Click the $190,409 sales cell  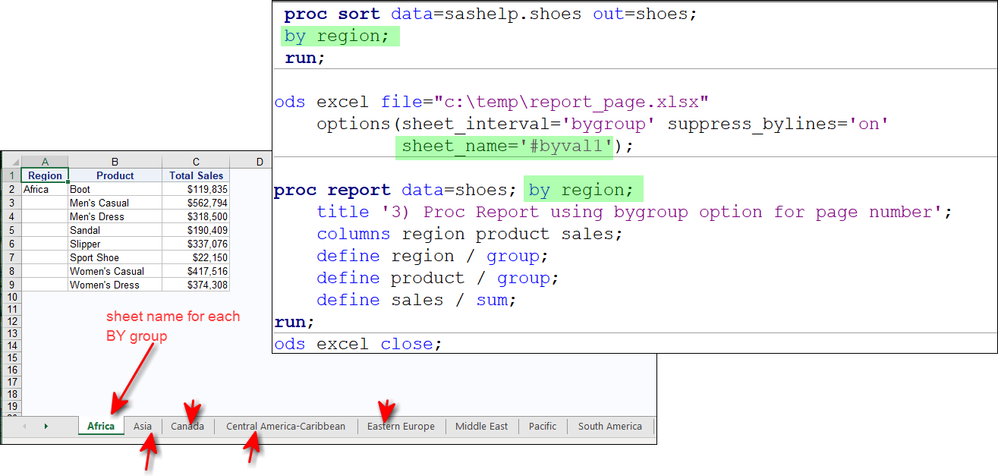(195, 230)
